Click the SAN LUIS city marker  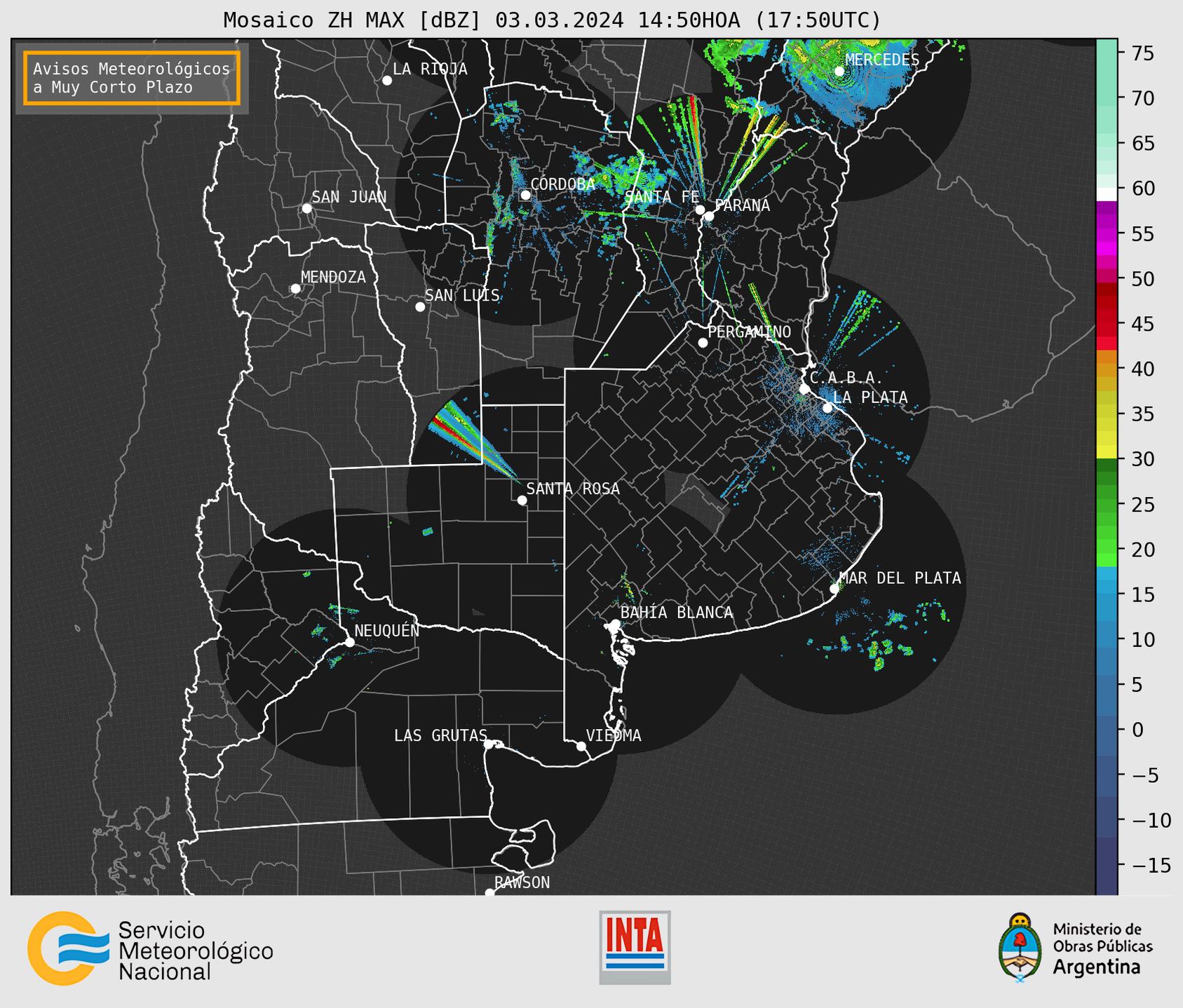420,307
